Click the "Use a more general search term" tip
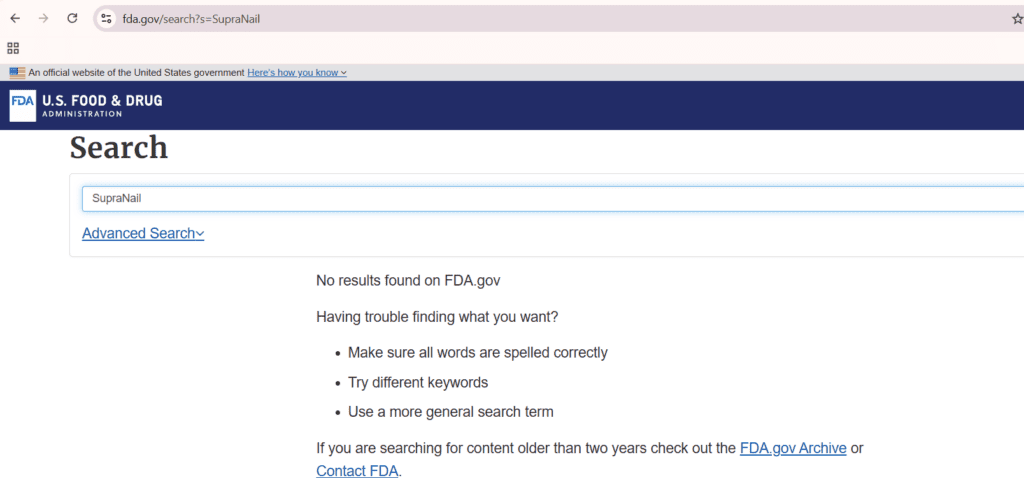Screen dimensions: 1024x478 (451, 412)
